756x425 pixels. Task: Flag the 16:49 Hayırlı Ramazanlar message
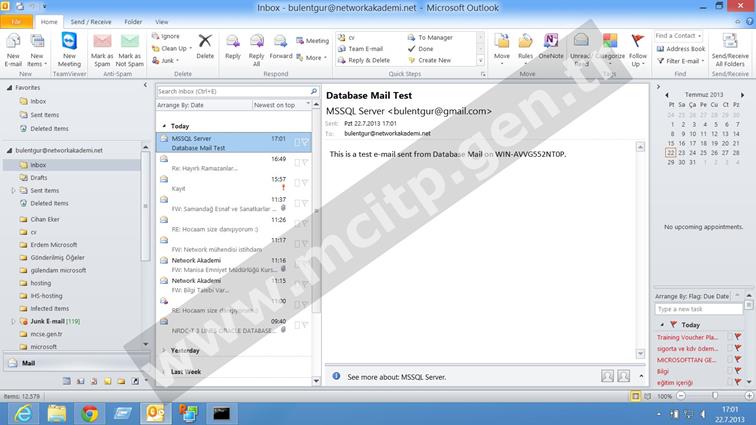(305, 163)
